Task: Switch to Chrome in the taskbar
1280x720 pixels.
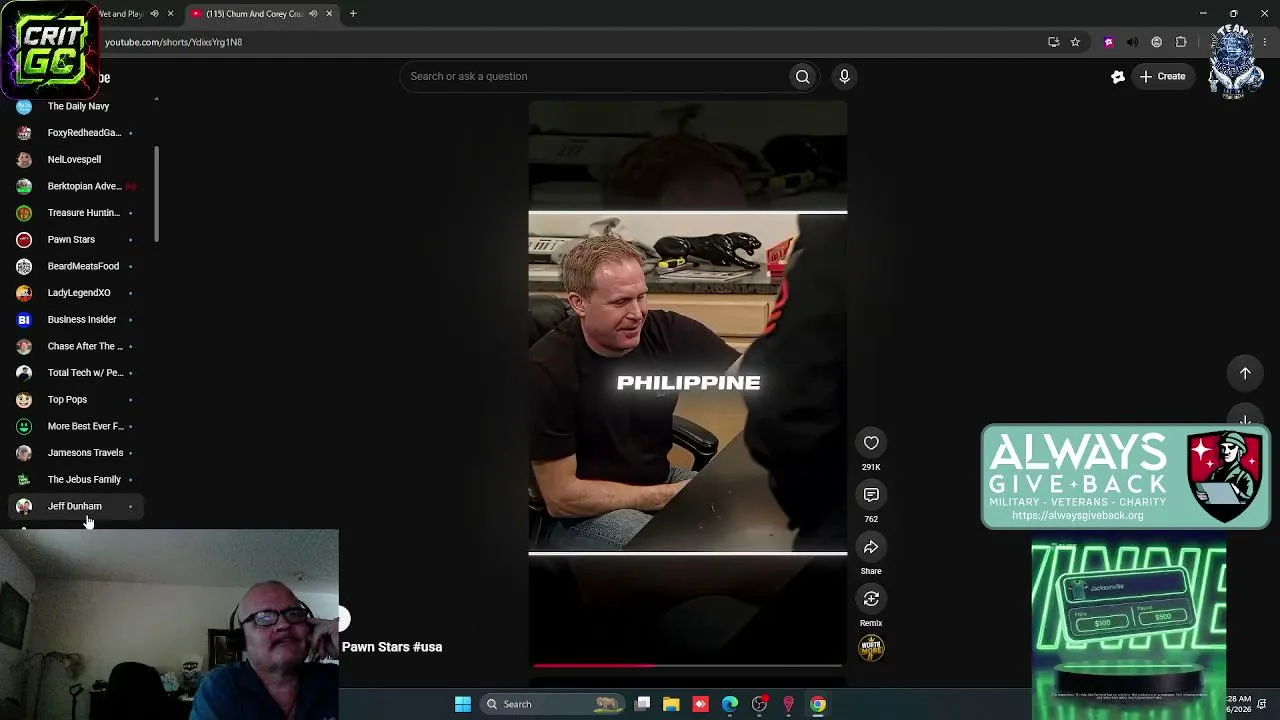Action: [818, 704]
